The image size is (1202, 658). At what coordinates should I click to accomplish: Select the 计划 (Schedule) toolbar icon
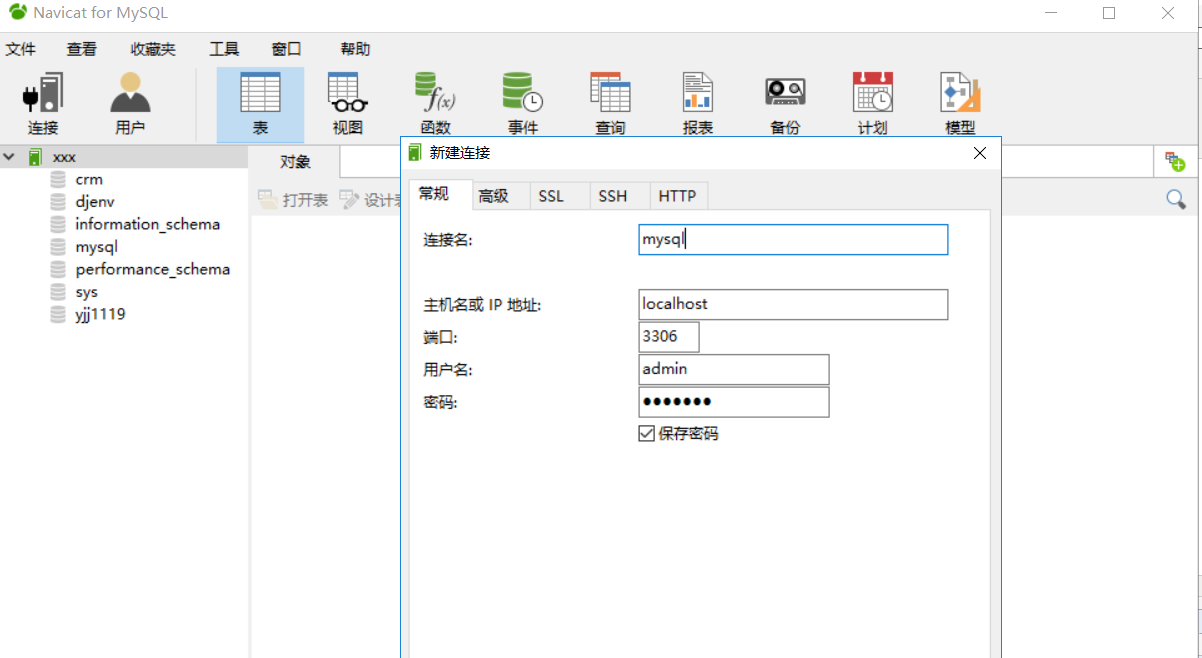pyautogui.click(x=872, y=104)
